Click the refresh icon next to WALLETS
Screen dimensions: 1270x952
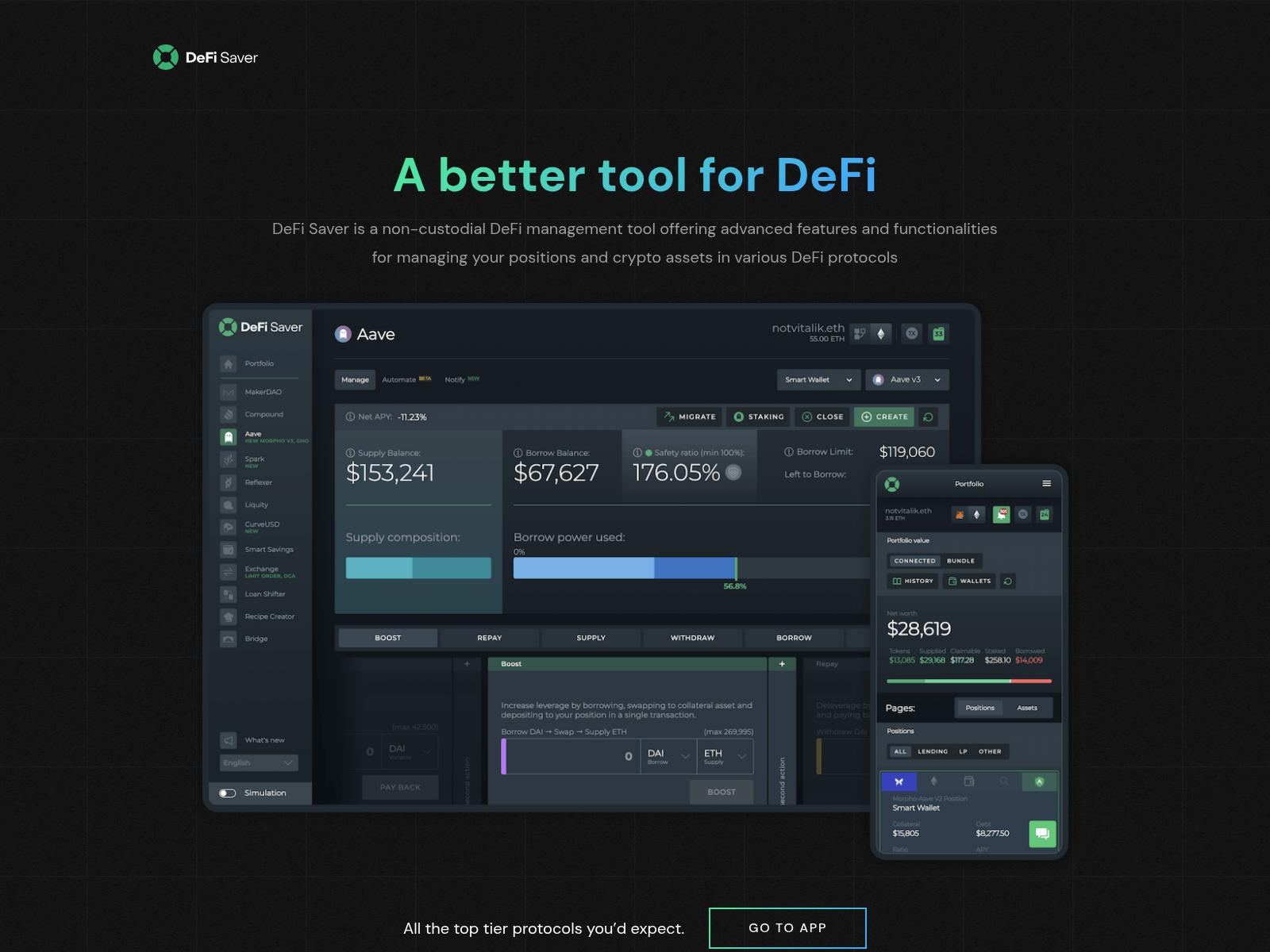pyautogui.click(x=1008, y=582)
